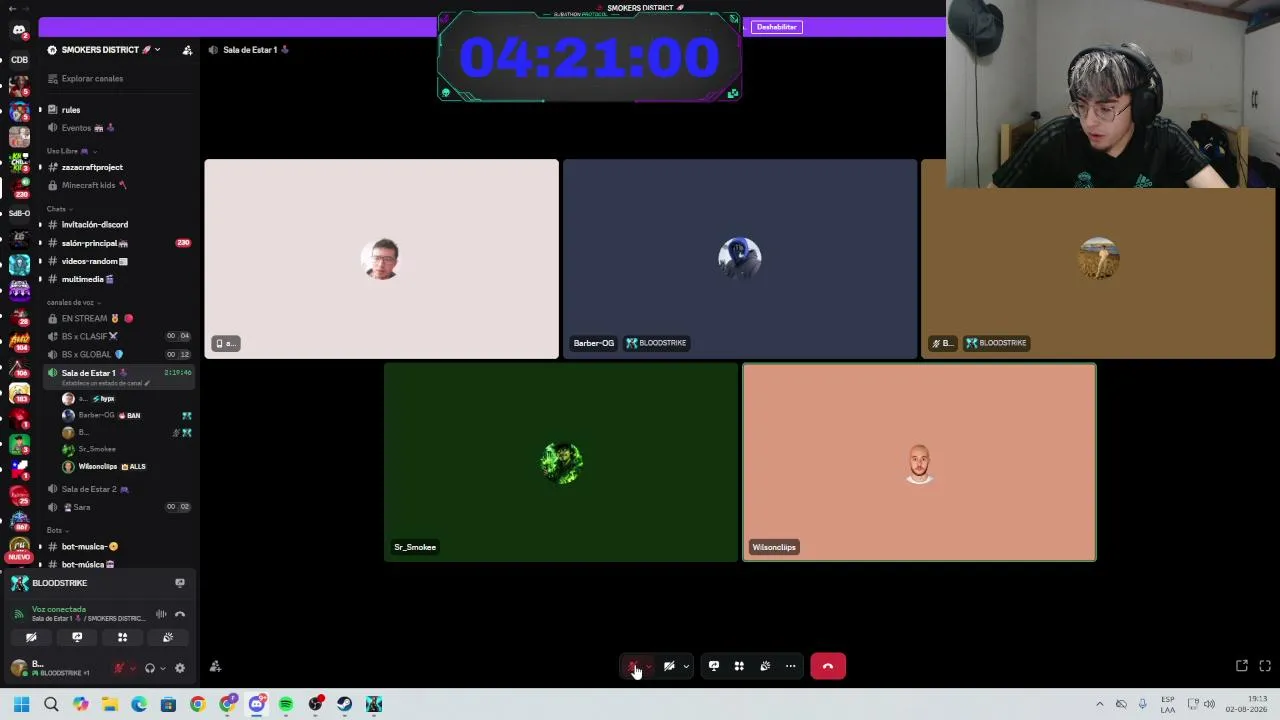Open the multimedia channel
Image resolution: width=1280 pixels, height=720 pixels.
click(118, 279)
